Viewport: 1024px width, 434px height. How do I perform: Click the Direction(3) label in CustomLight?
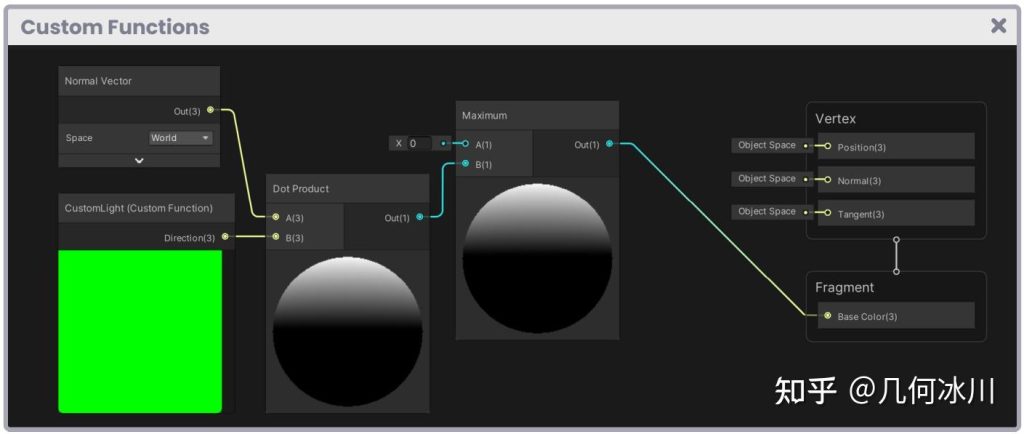click(189, 238)
